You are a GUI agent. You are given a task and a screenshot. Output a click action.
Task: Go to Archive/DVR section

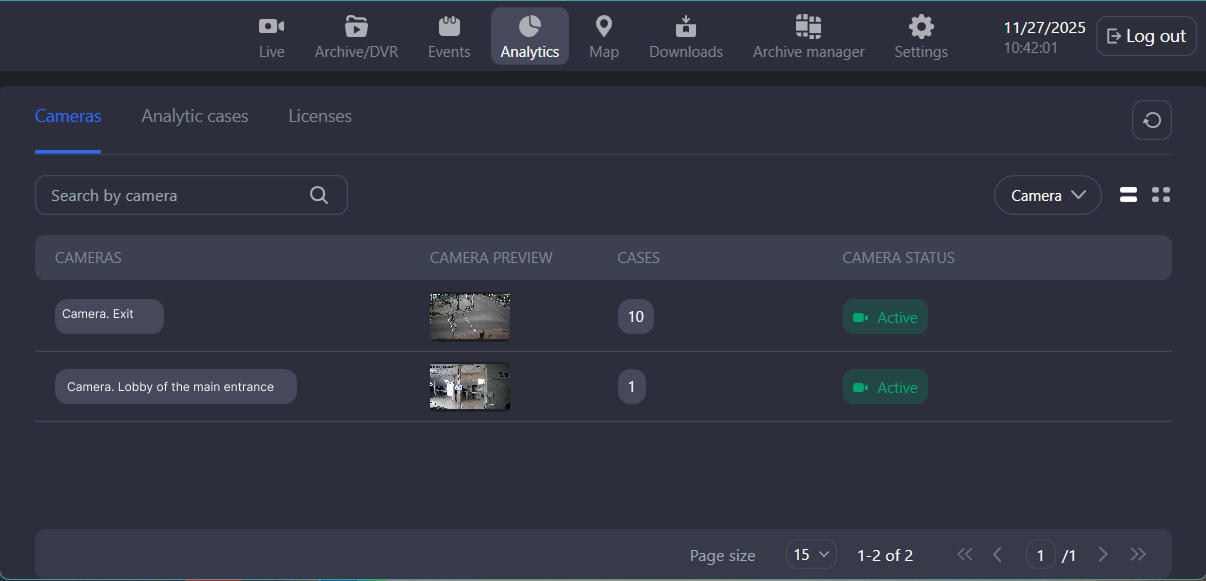pyautogui.click(x=356, y=37)
